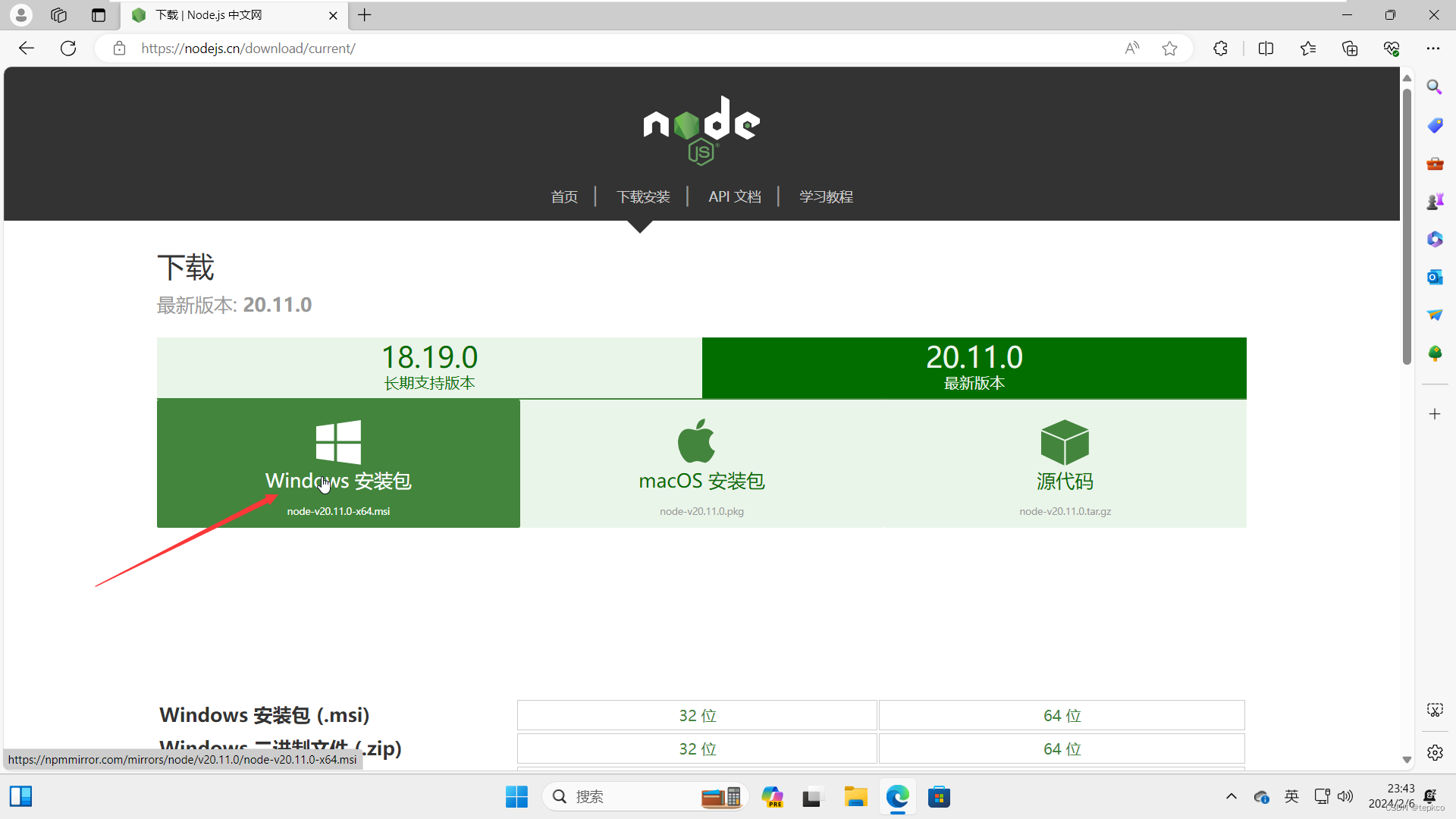The image size is (1456, 819).
Task: Open the profile avatar icon
Action: tap(21, 14)
